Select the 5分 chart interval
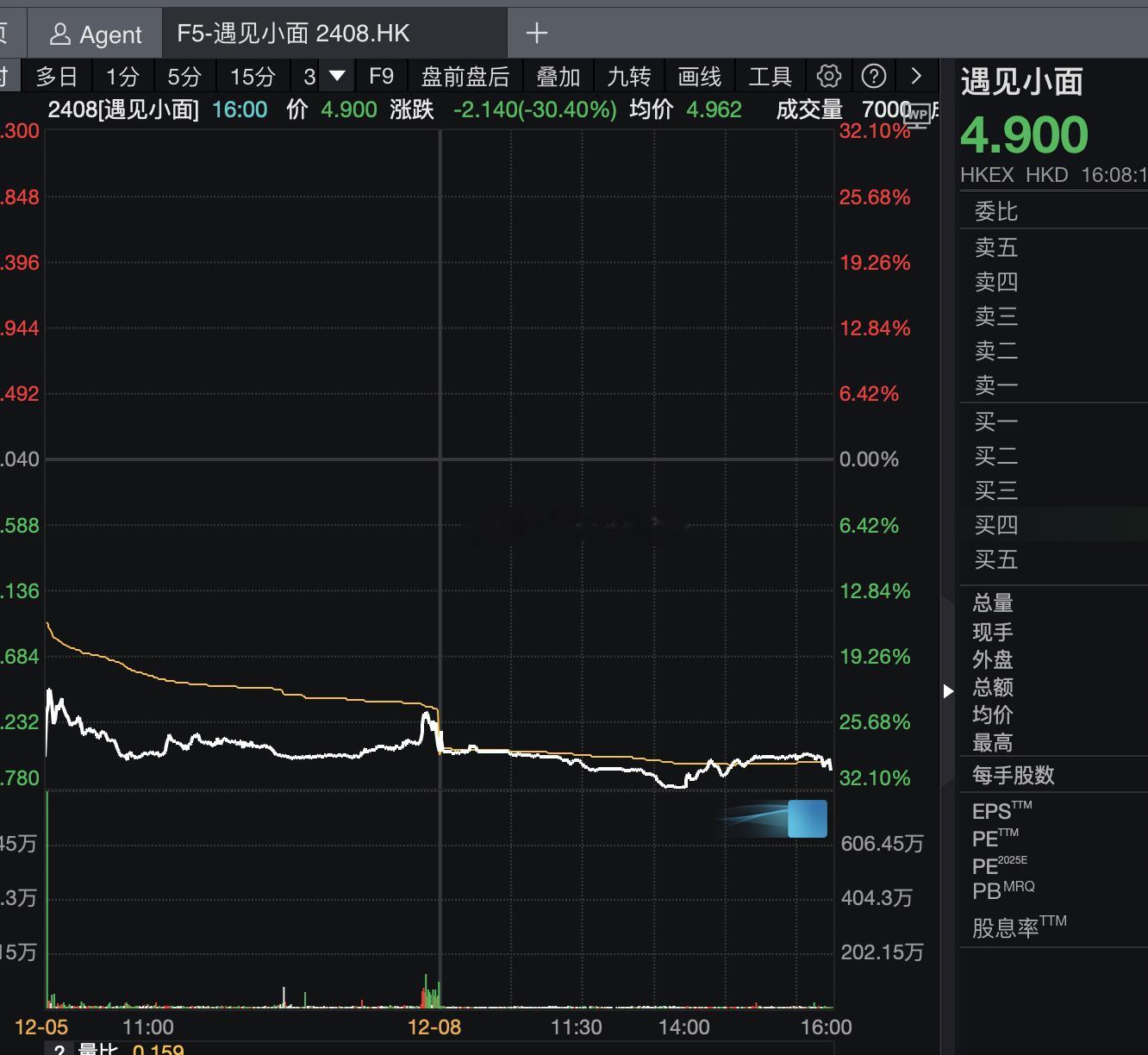Viewport: 1148px width, 1055px height. [184, 77]
